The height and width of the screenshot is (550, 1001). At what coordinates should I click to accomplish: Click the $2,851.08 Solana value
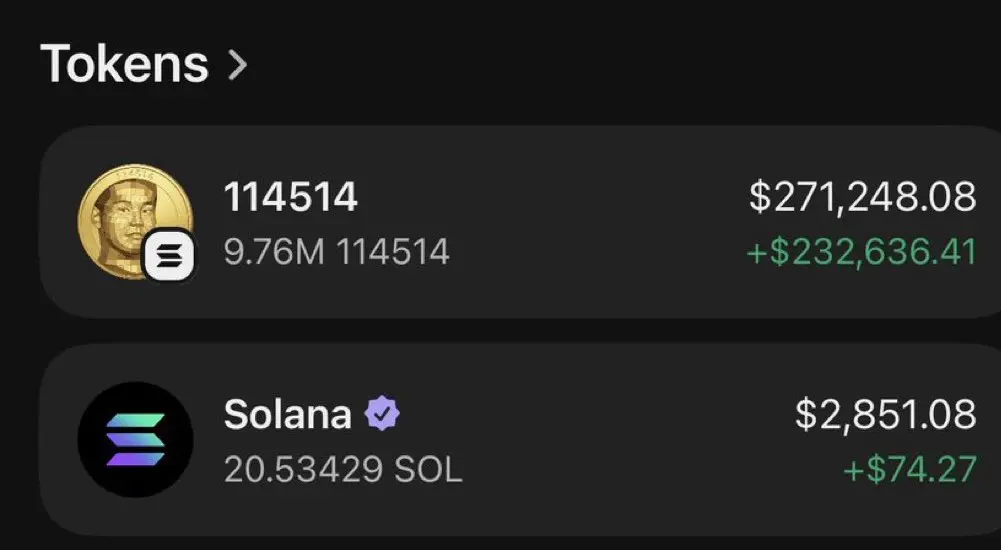coord(885,414)
